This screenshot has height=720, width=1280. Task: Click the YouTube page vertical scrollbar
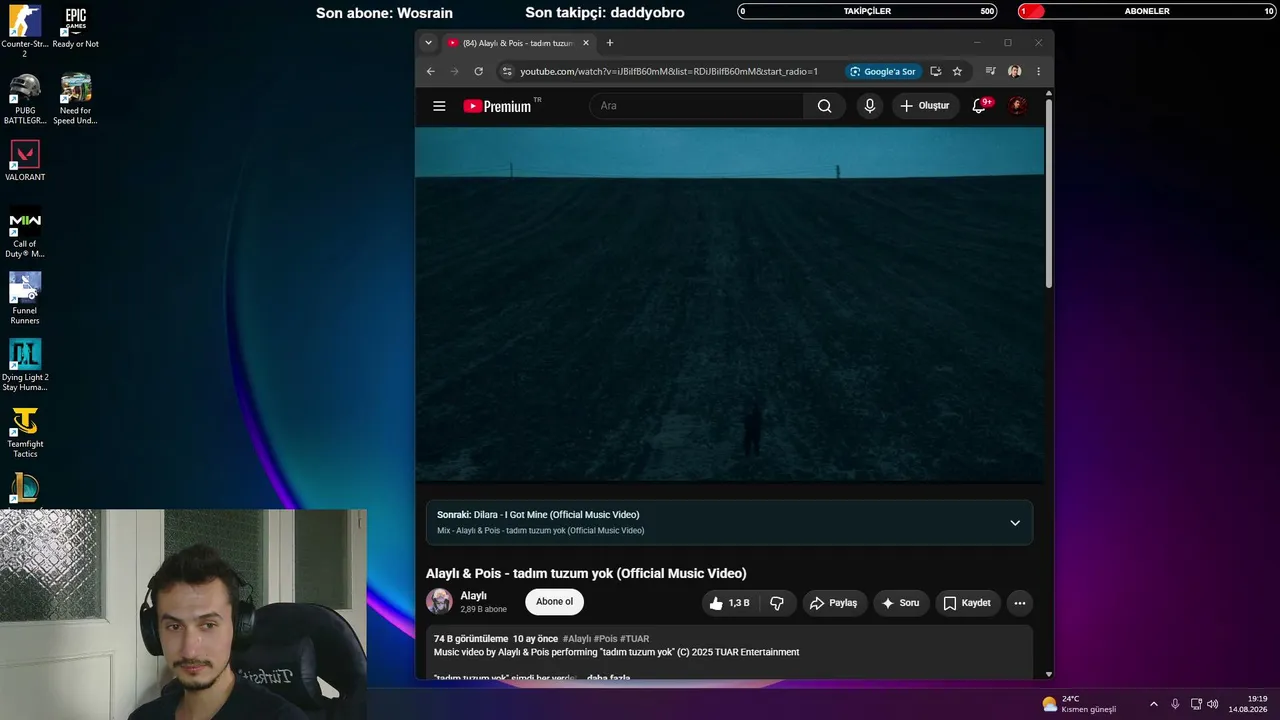(x=1049, y=195)
